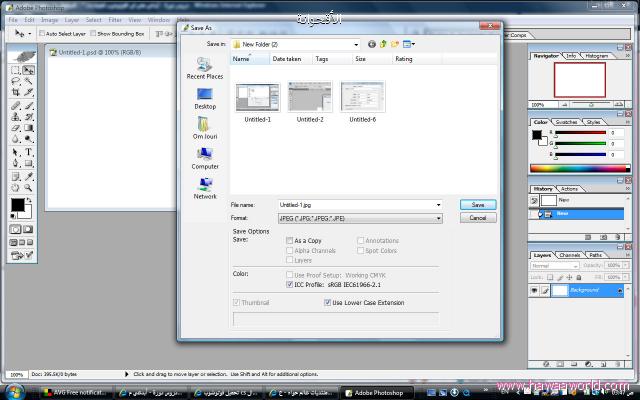The width and height of the screenshot is (640, 400).
Task: Go to Desktop in the places sidebar
Action: pos(204,96)
